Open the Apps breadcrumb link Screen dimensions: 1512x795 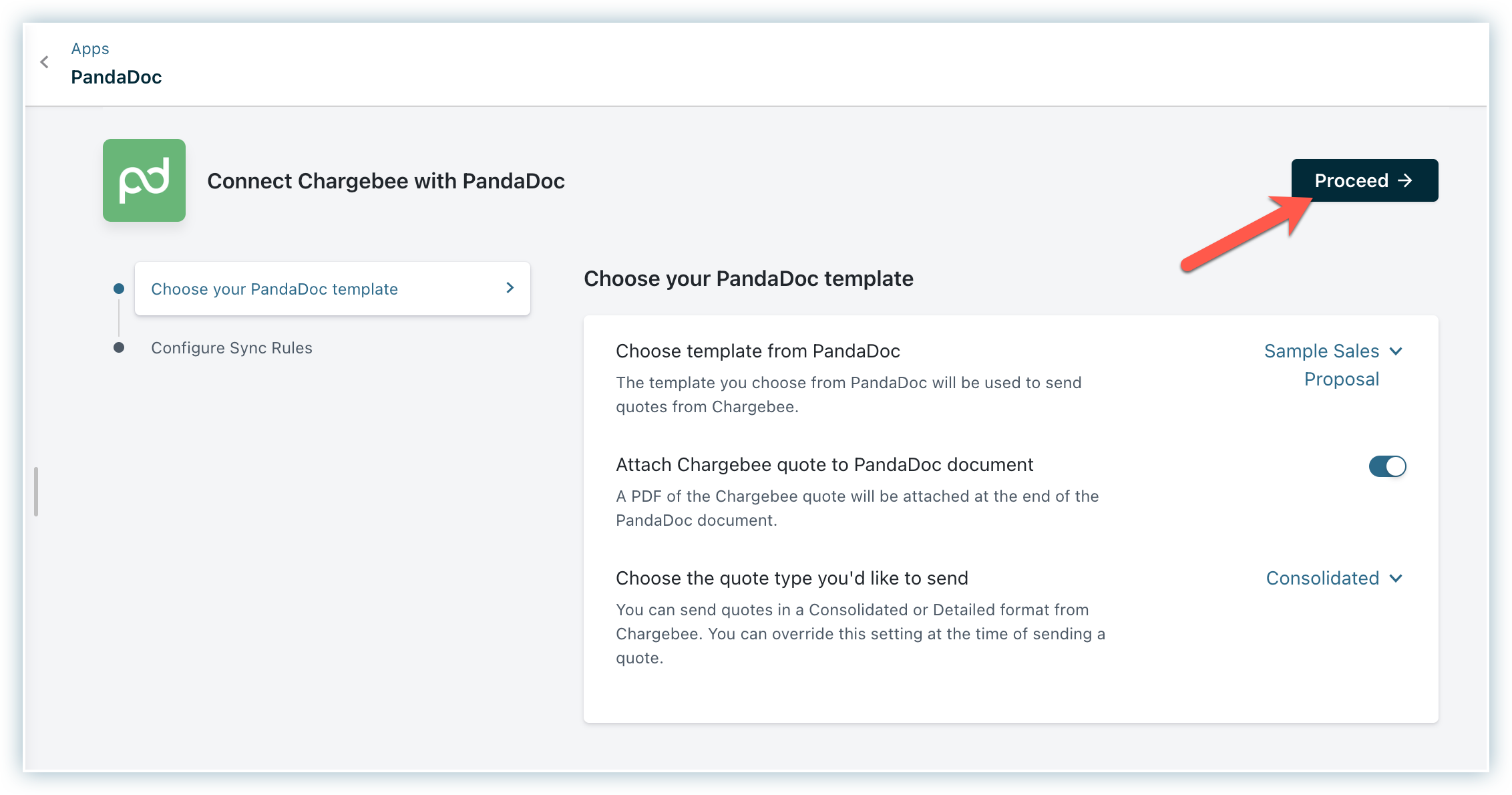coord(90,49)
